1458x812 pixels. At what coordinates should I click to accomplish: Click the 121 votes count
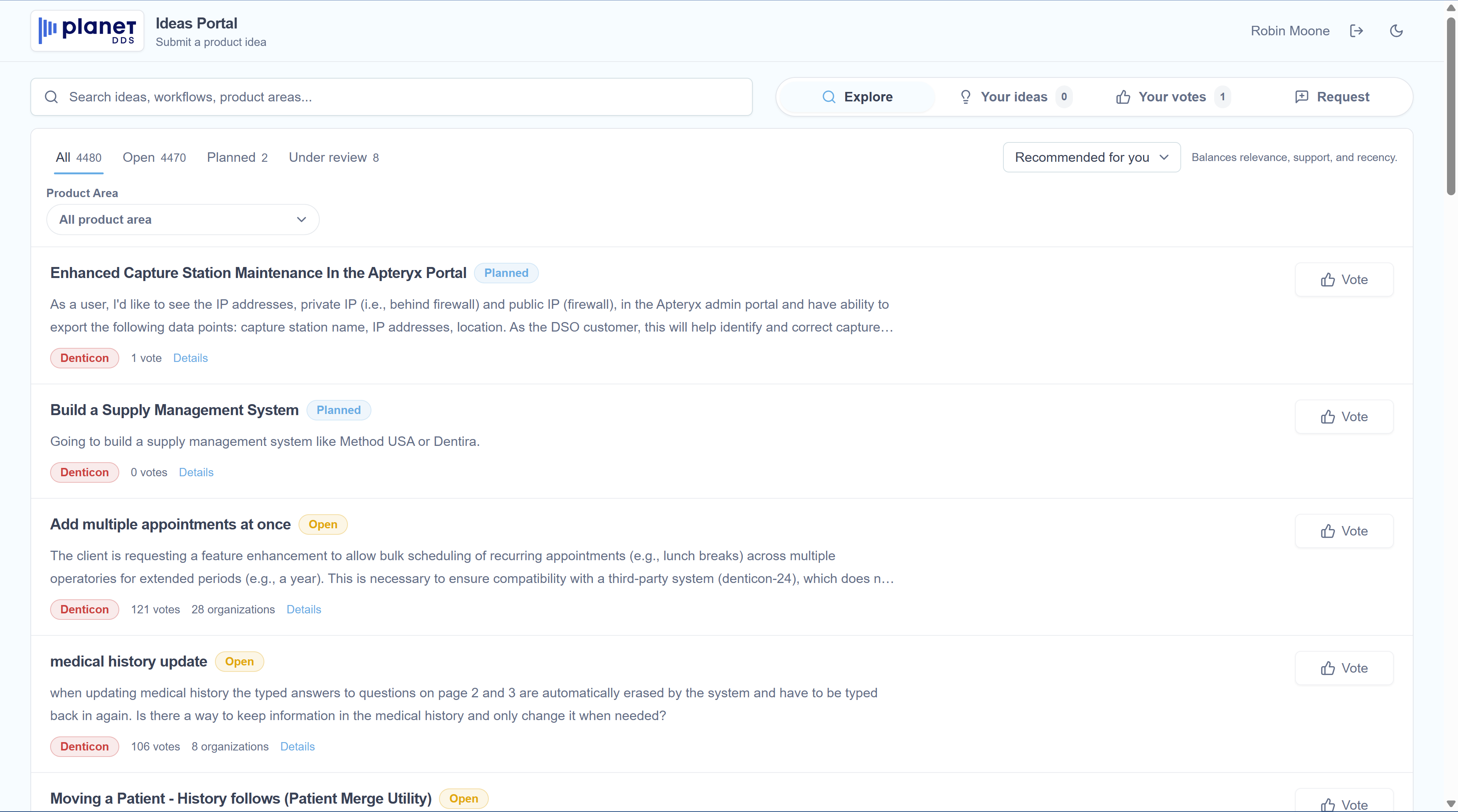coord(156,610)
